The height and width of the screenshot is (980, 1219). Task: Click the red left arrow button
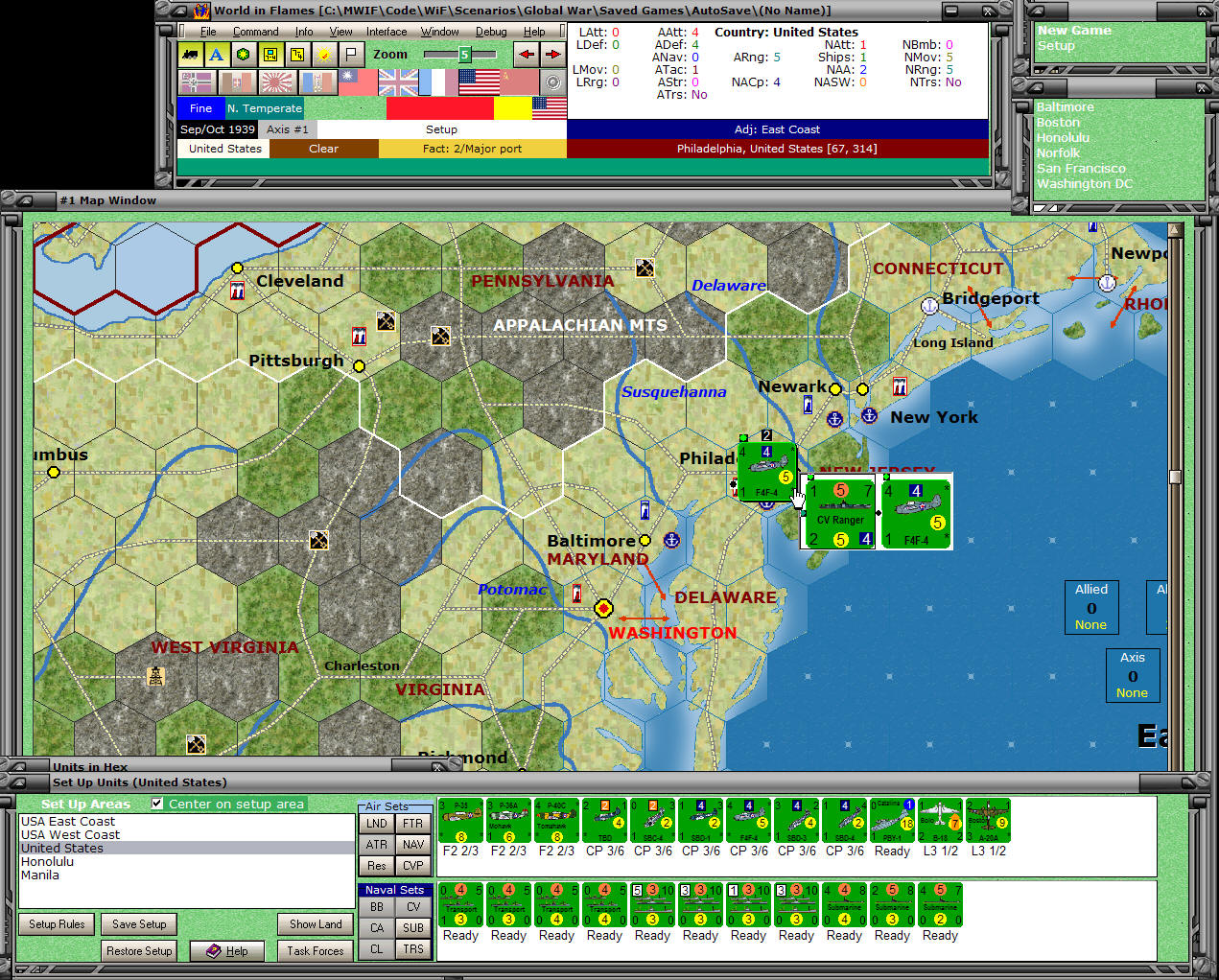(x=526, y=55)
